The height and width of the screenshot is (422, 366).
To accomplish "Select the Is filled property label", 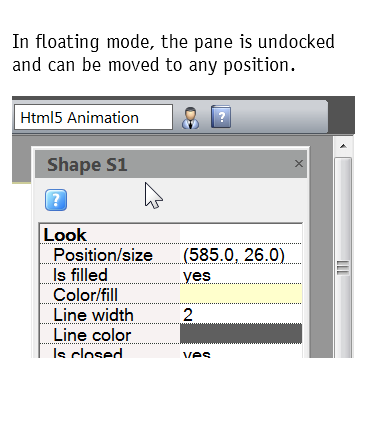I will (x=80, y=275).
